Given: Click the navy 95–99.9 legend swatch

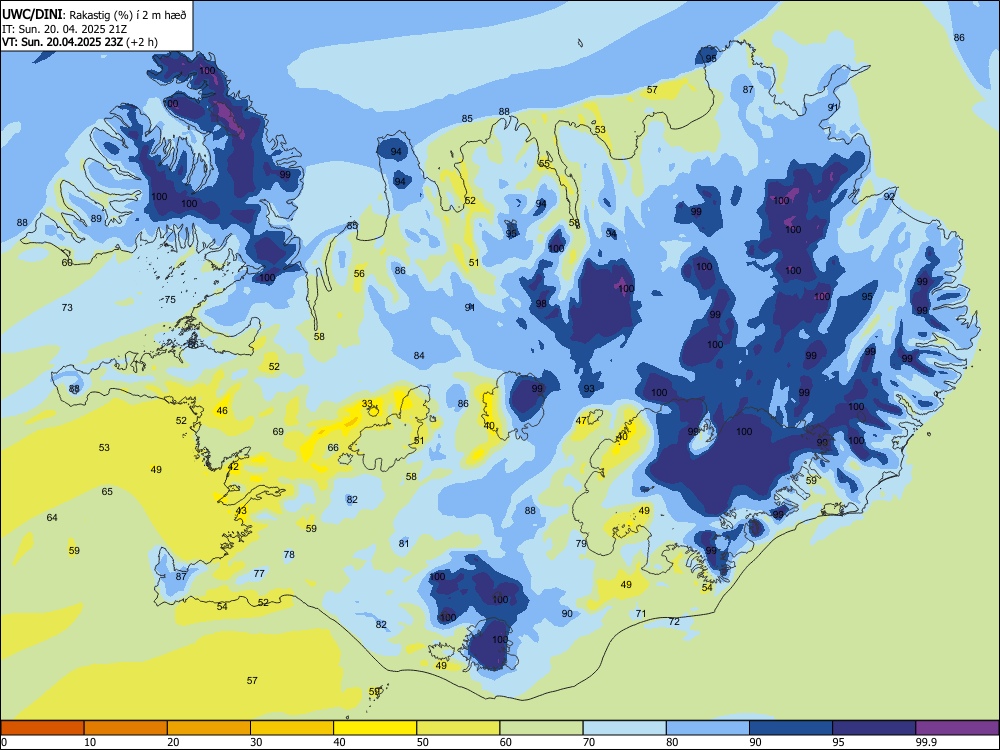Looking at the screenshot, I should (x=874, y=728).
